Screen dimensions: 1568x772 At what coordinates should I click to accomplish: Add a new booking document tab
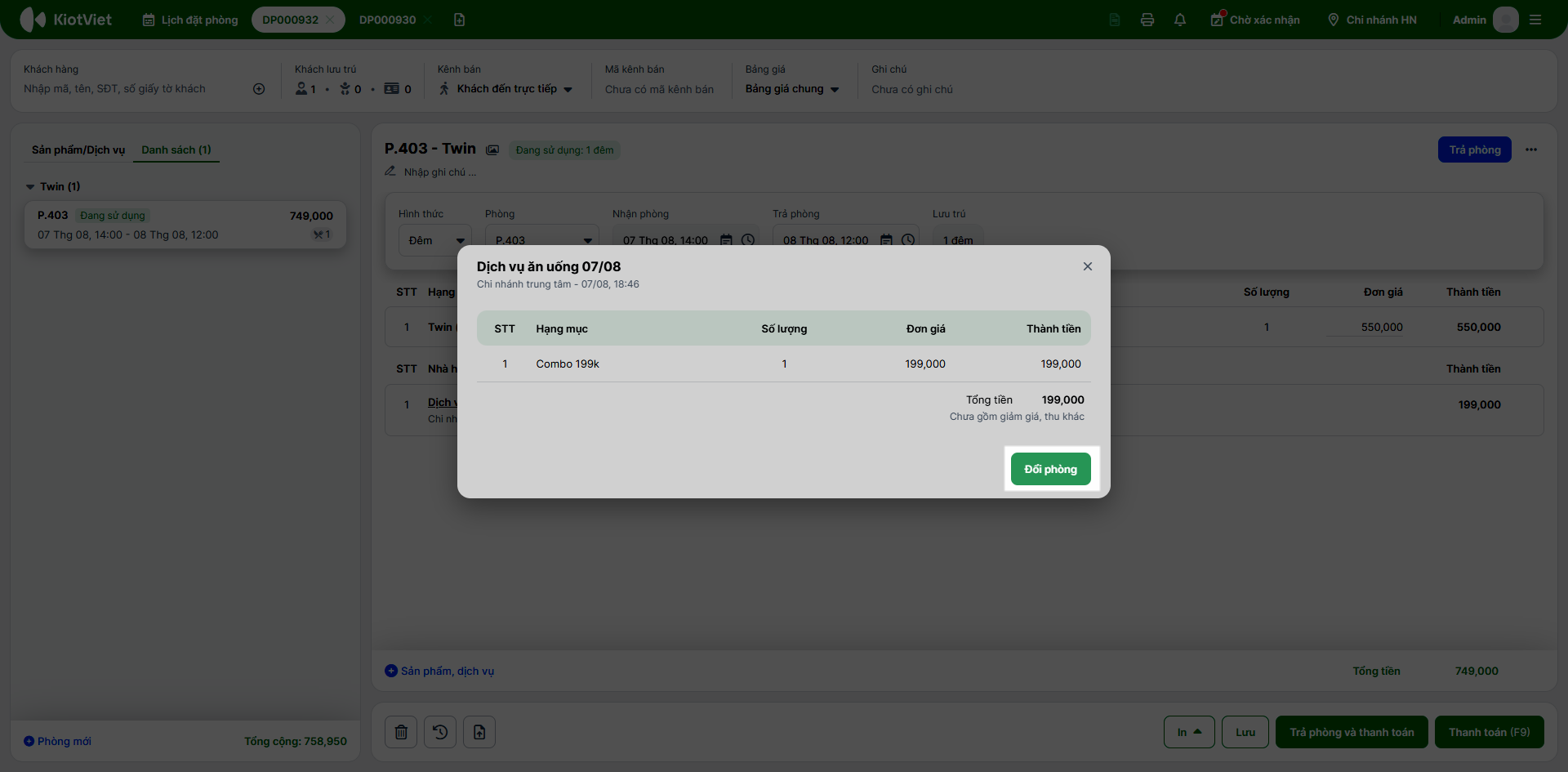[x=459, y=20]
